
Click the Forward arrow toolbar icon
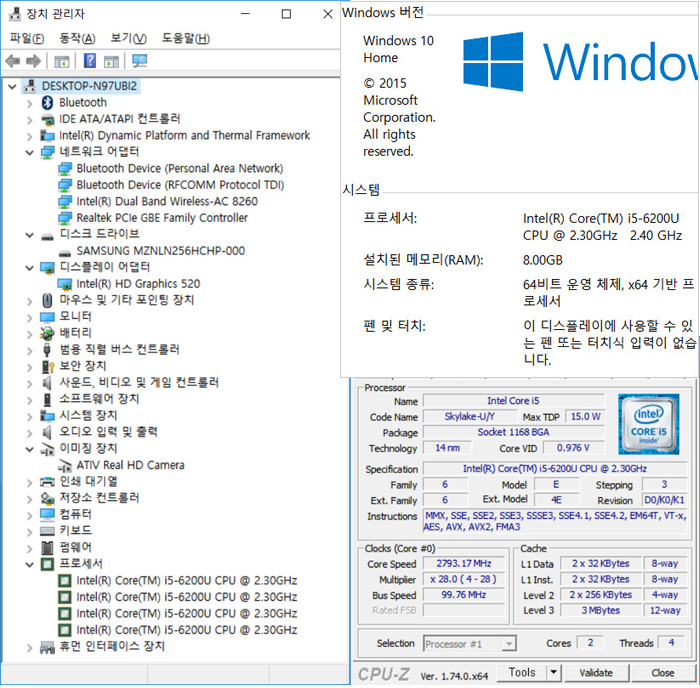pos(33,61)
